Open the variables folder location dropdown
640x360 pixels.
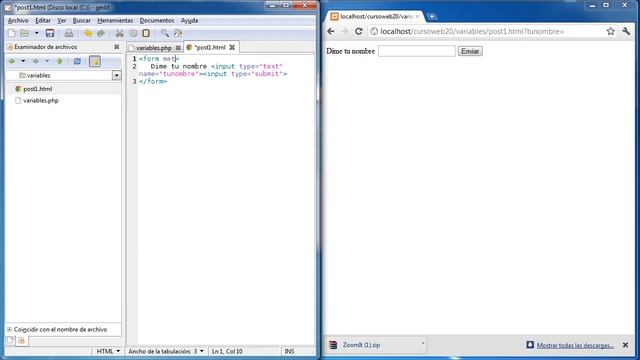116,76
